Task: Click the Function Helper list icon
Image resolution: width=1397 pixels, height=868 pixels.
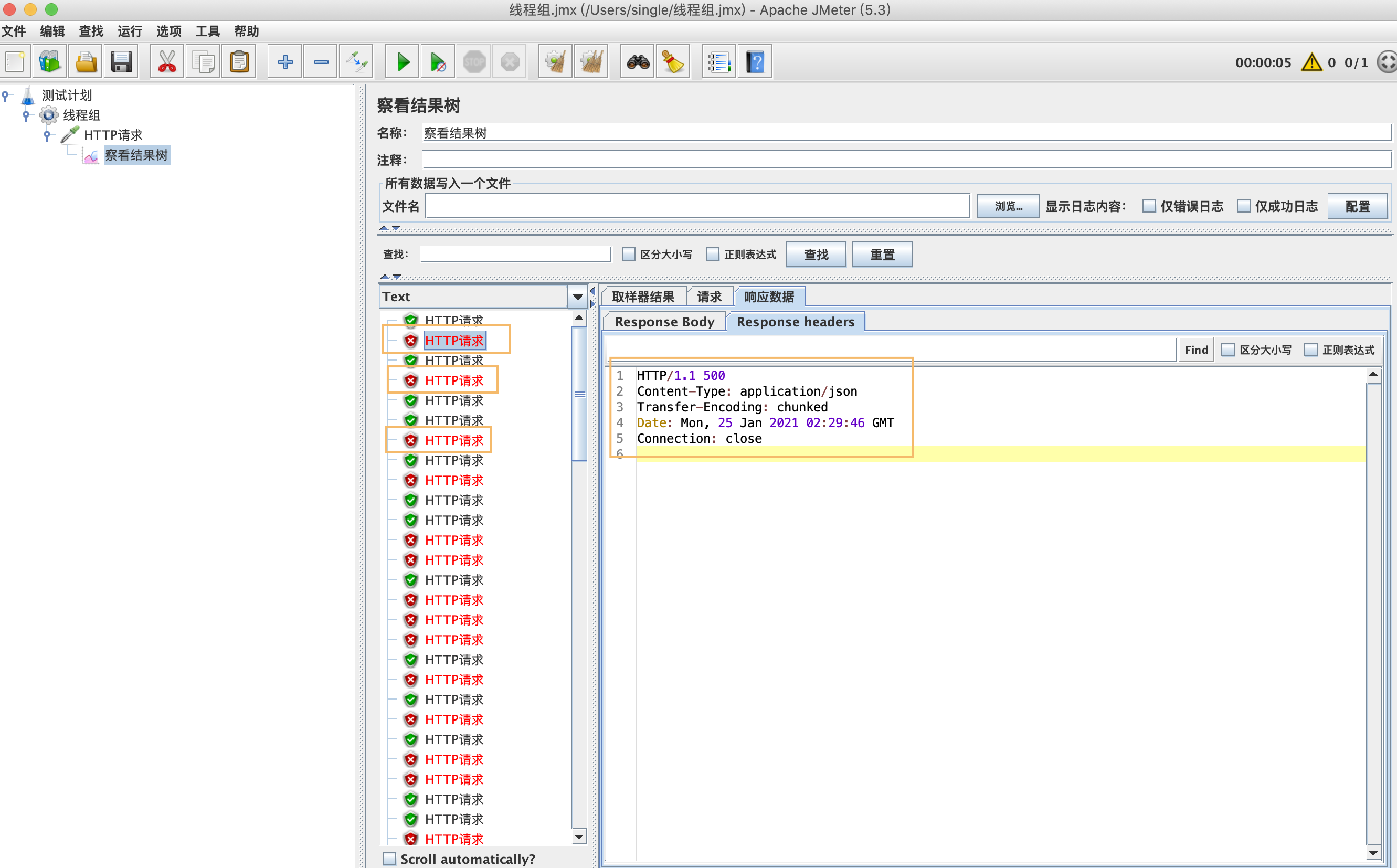Action: tap(718, 62)
